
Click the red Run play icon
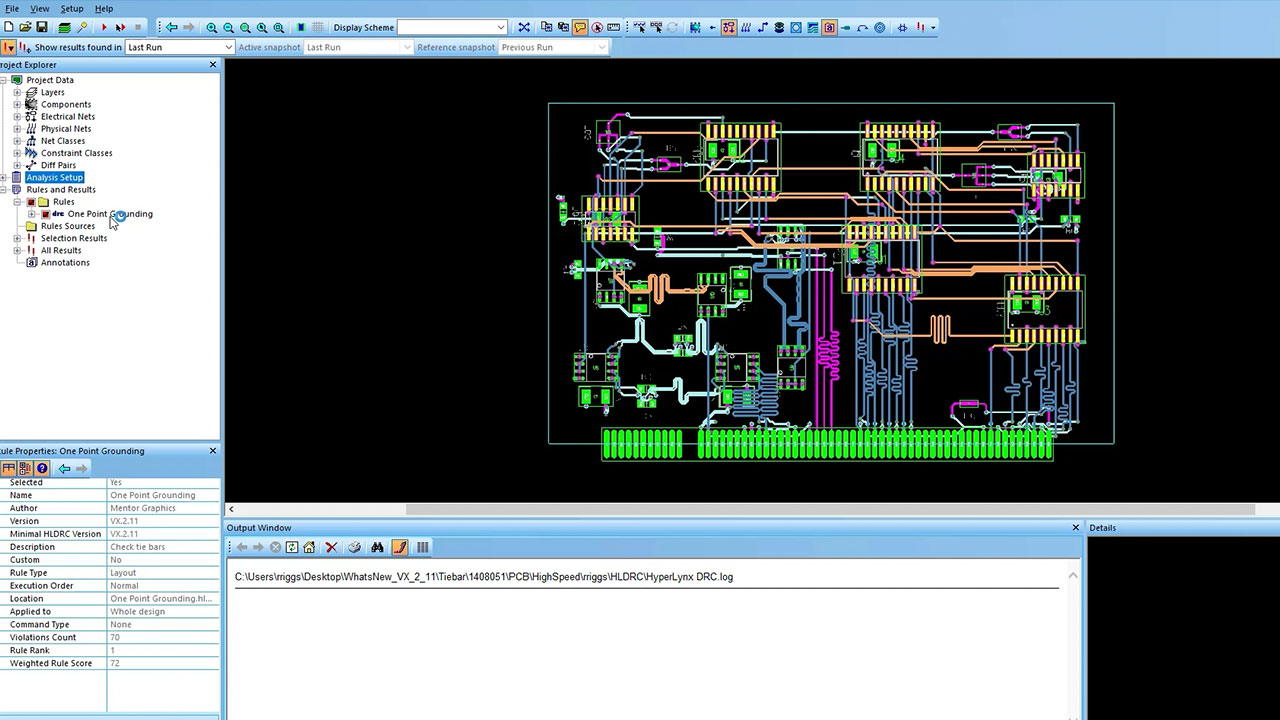tap(104, 27)
